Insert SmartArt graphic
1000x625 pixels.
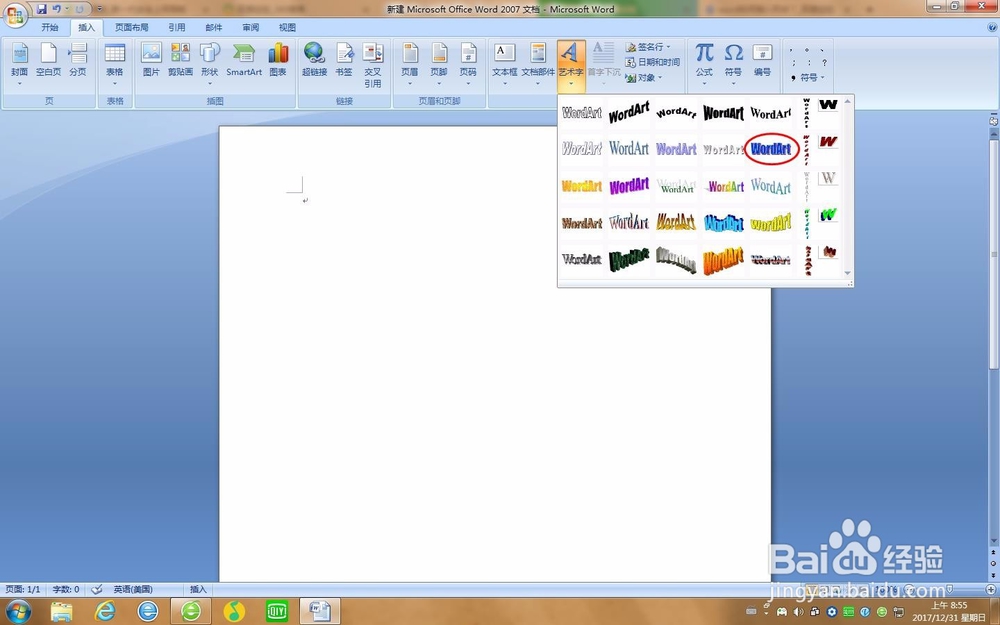(x=244, y=61)
